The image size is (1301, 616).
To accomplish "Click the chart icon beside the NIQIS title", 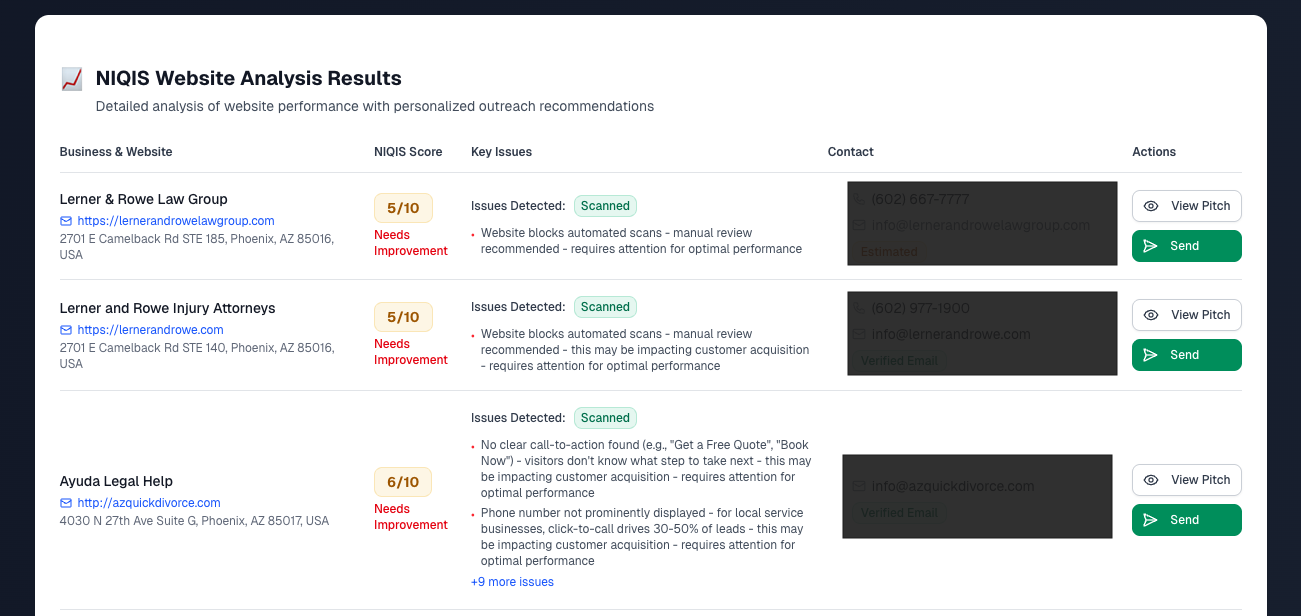I will tap(71, 79).
